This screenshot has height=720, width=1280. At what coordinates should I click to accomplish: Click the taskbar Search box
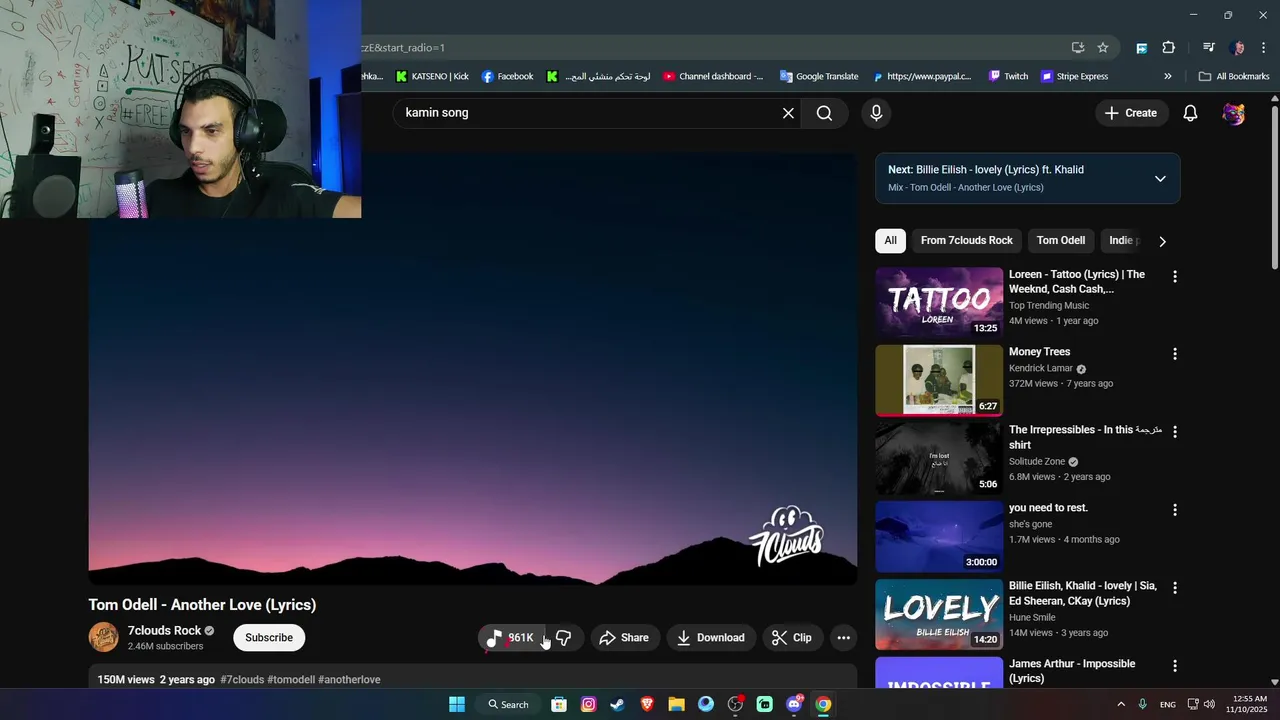pyautogui.click(x=508, y=704)
